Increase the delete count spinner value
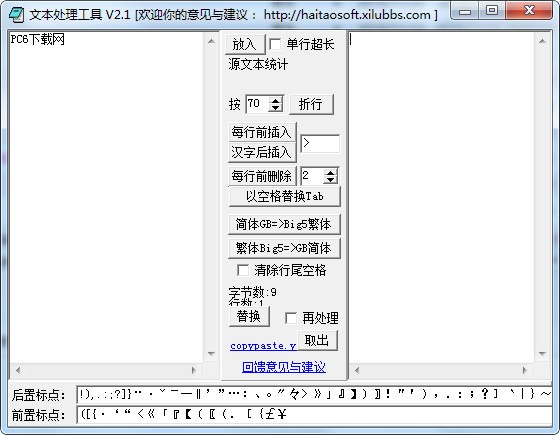The height and width of the screenshot is (435, 560). tap(330, 172)
